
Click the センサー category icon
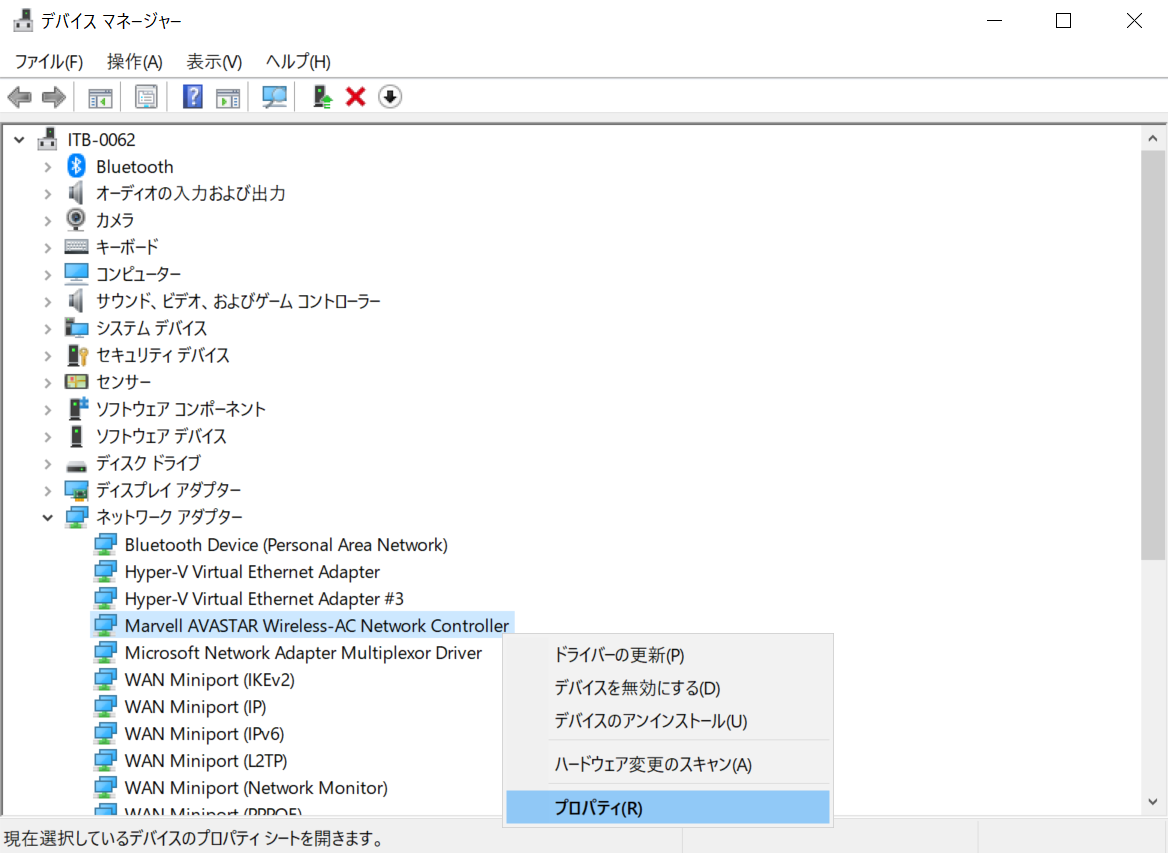[76, 381]
